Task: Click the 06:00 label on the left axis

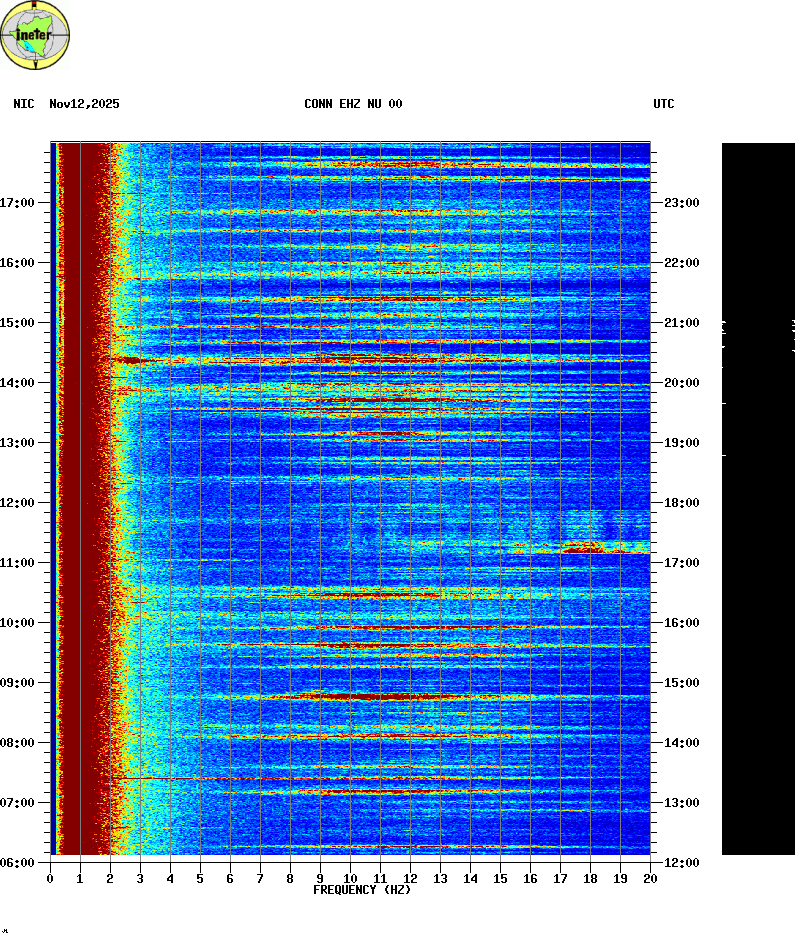Action: tap(18, 862)
